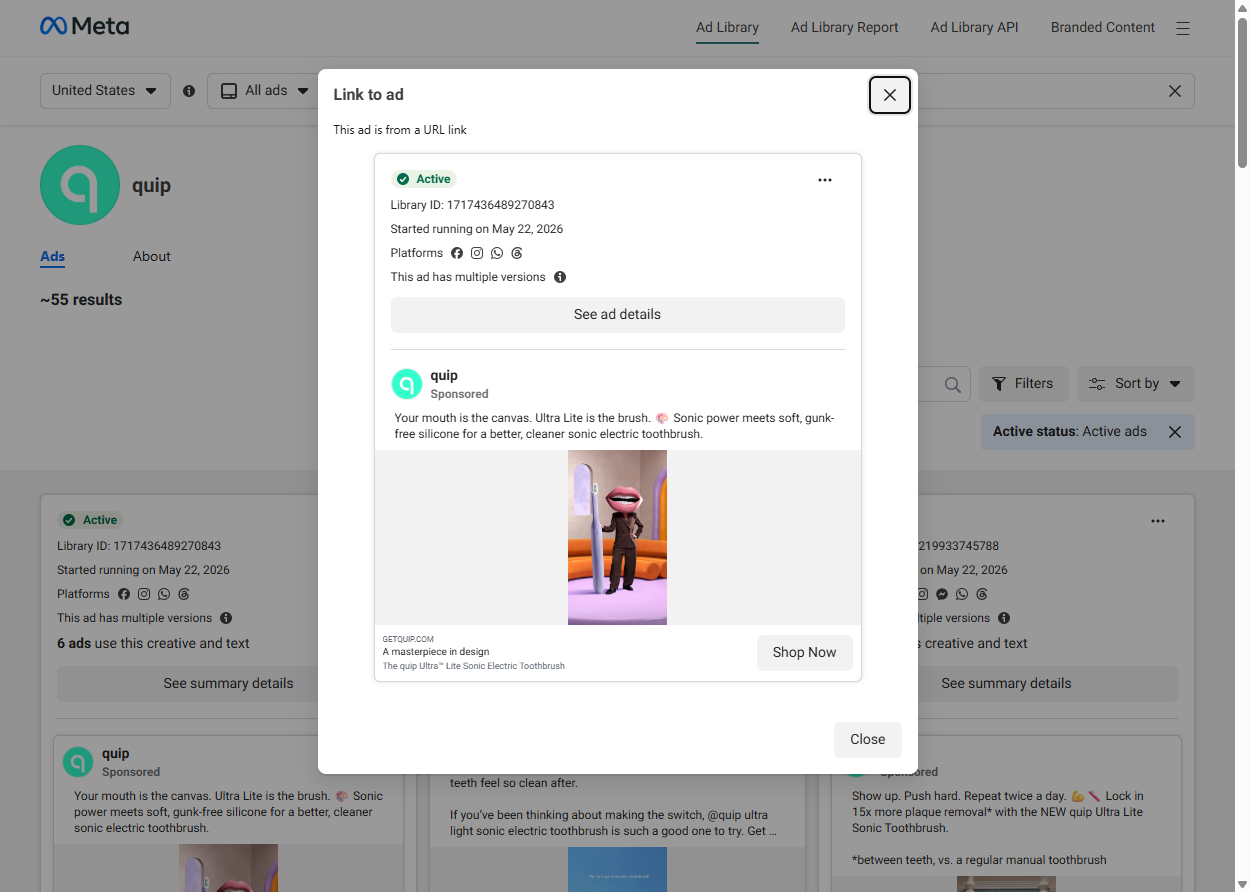This screenshot has height=892, width=1250.
Task: Open the Ad Library Report tab
Action: tap(844, 28)
